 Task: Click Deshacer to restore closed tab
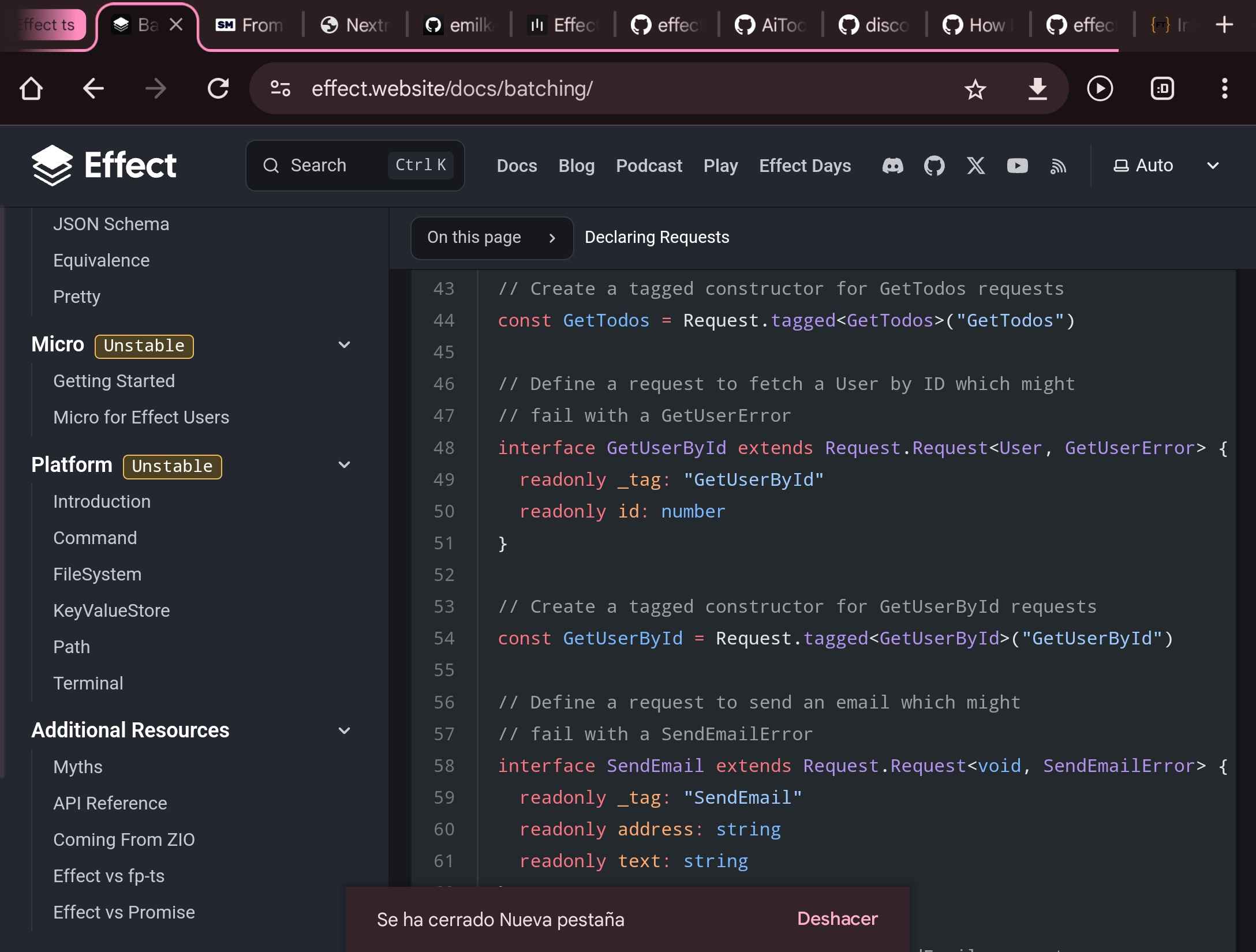837,919
